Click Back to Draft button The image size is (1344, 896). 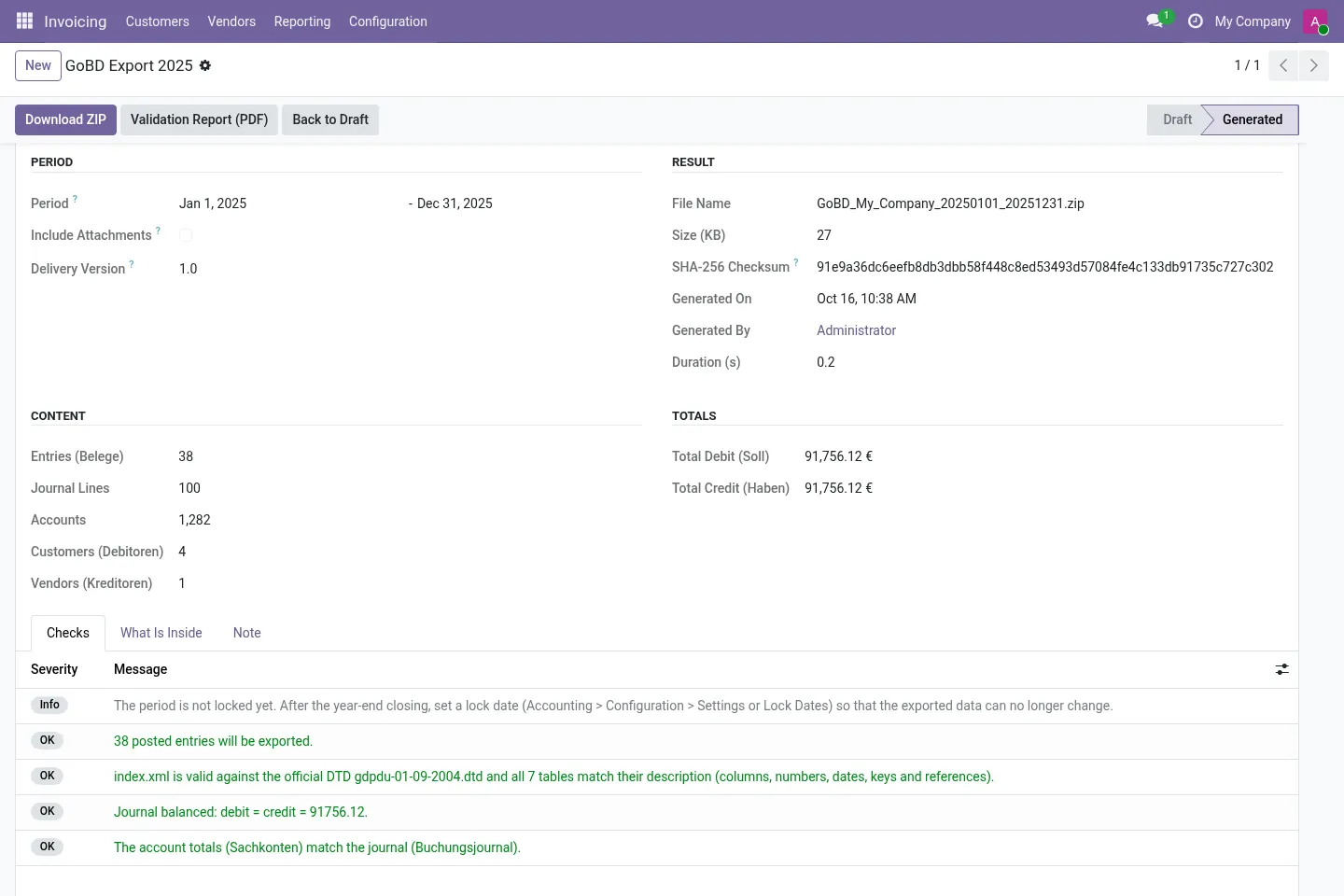point(330,119)
